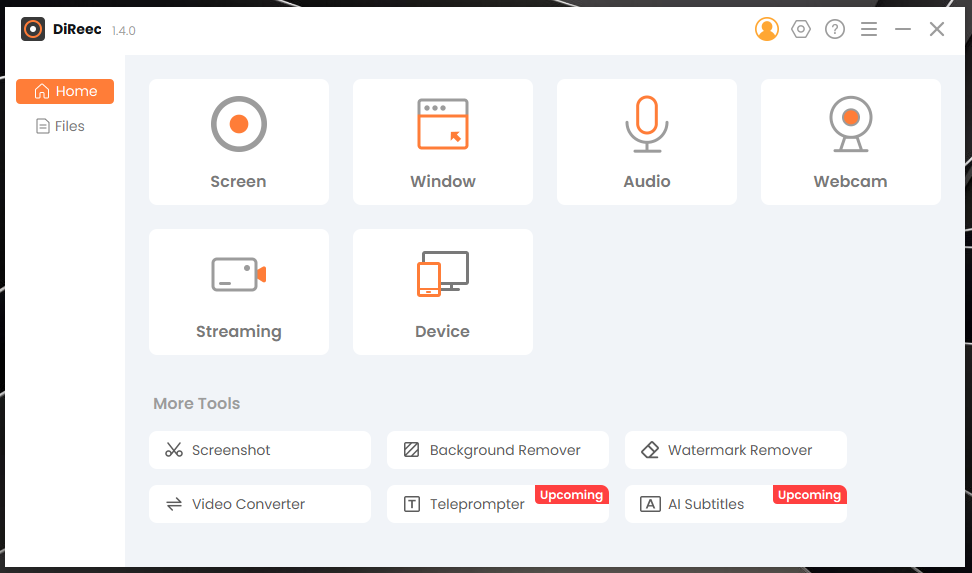Go to the Home tab

[x=65, y=91]
